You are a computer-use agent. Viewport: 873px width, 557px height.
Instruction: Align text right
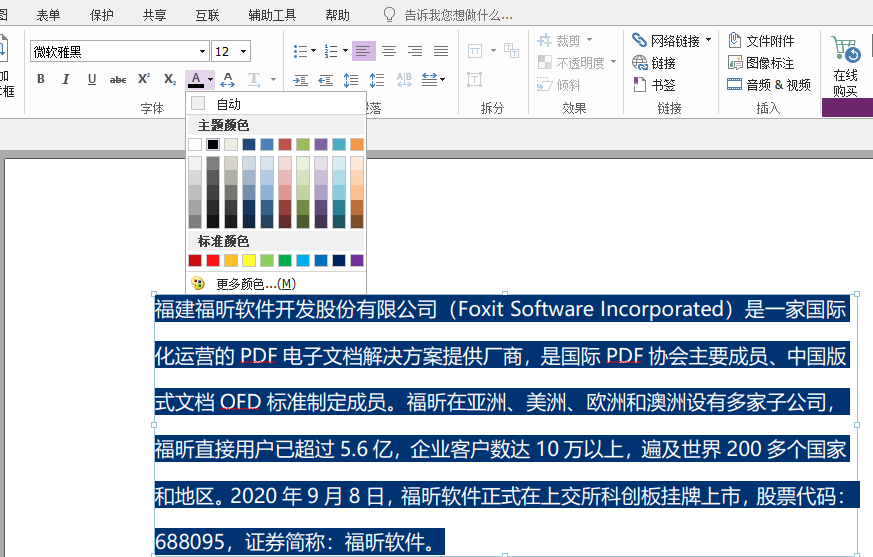pyautogui.click(x=415, y=51)
